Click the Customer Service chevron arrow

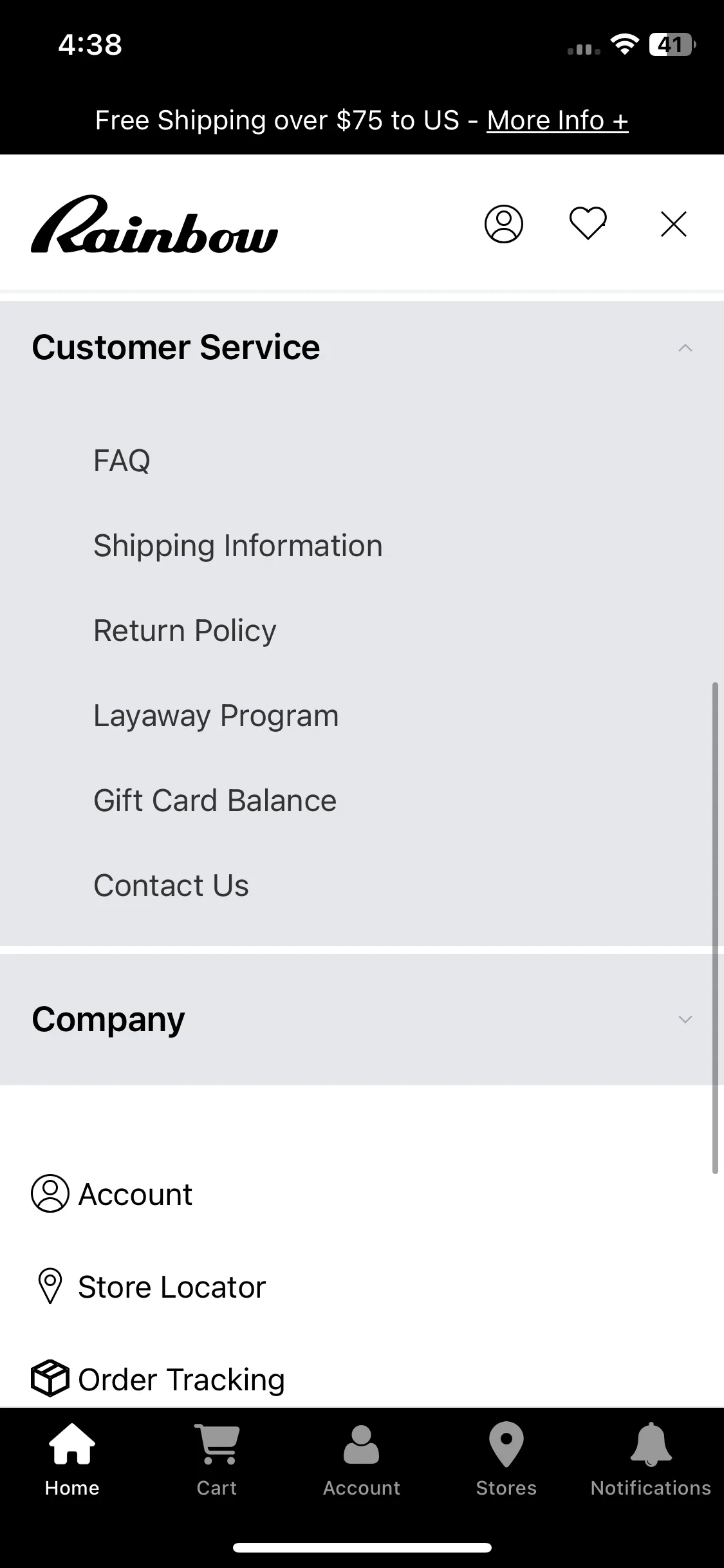click(x=685, y=348)
